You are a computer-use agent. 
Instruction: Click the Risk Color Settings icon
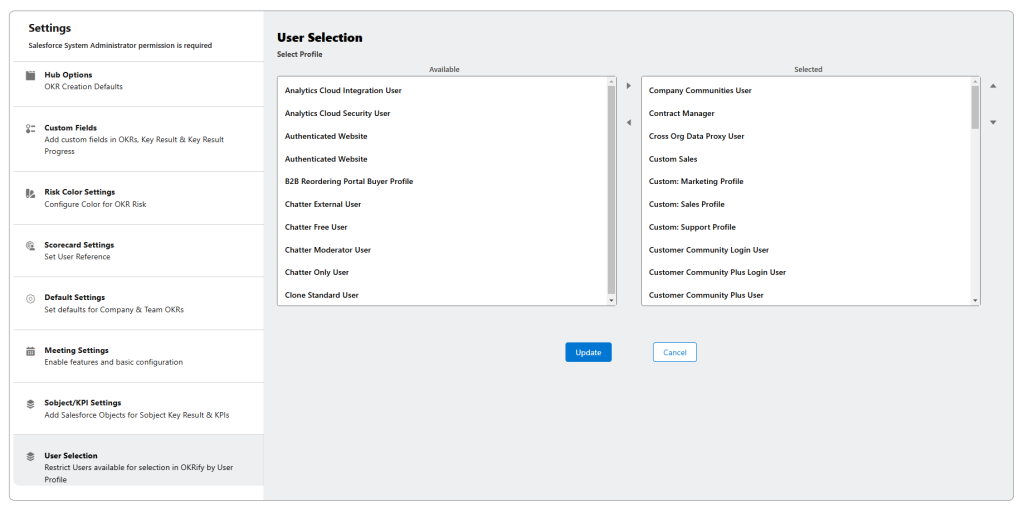[x=30, y=192]
